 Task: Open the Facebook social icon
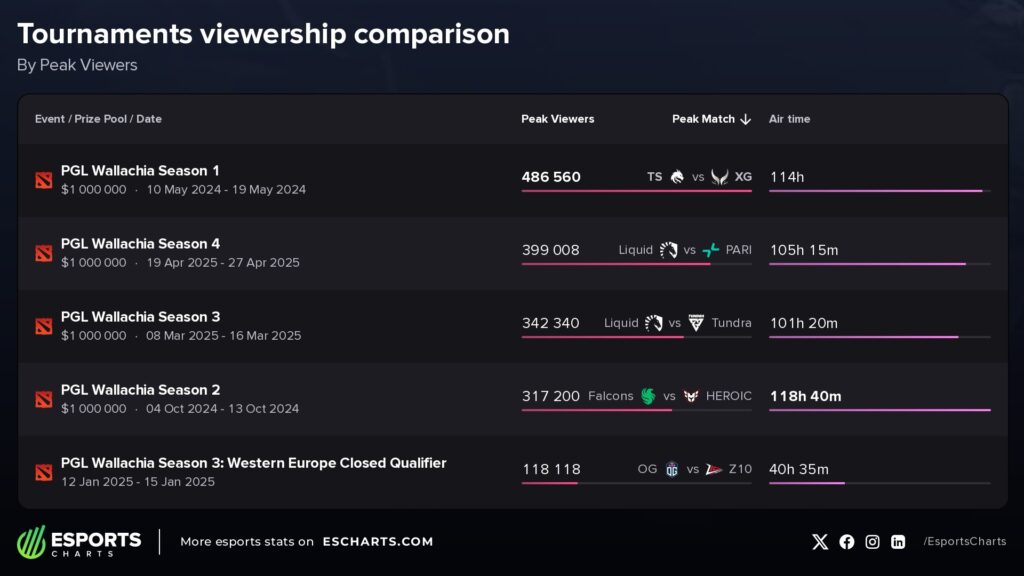(847, 541)
